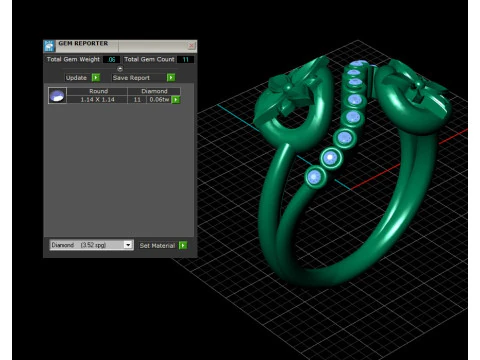The image size is (480, 360).
Task: Select the bright-centered gem second from bottom
Action: [330, 157]
